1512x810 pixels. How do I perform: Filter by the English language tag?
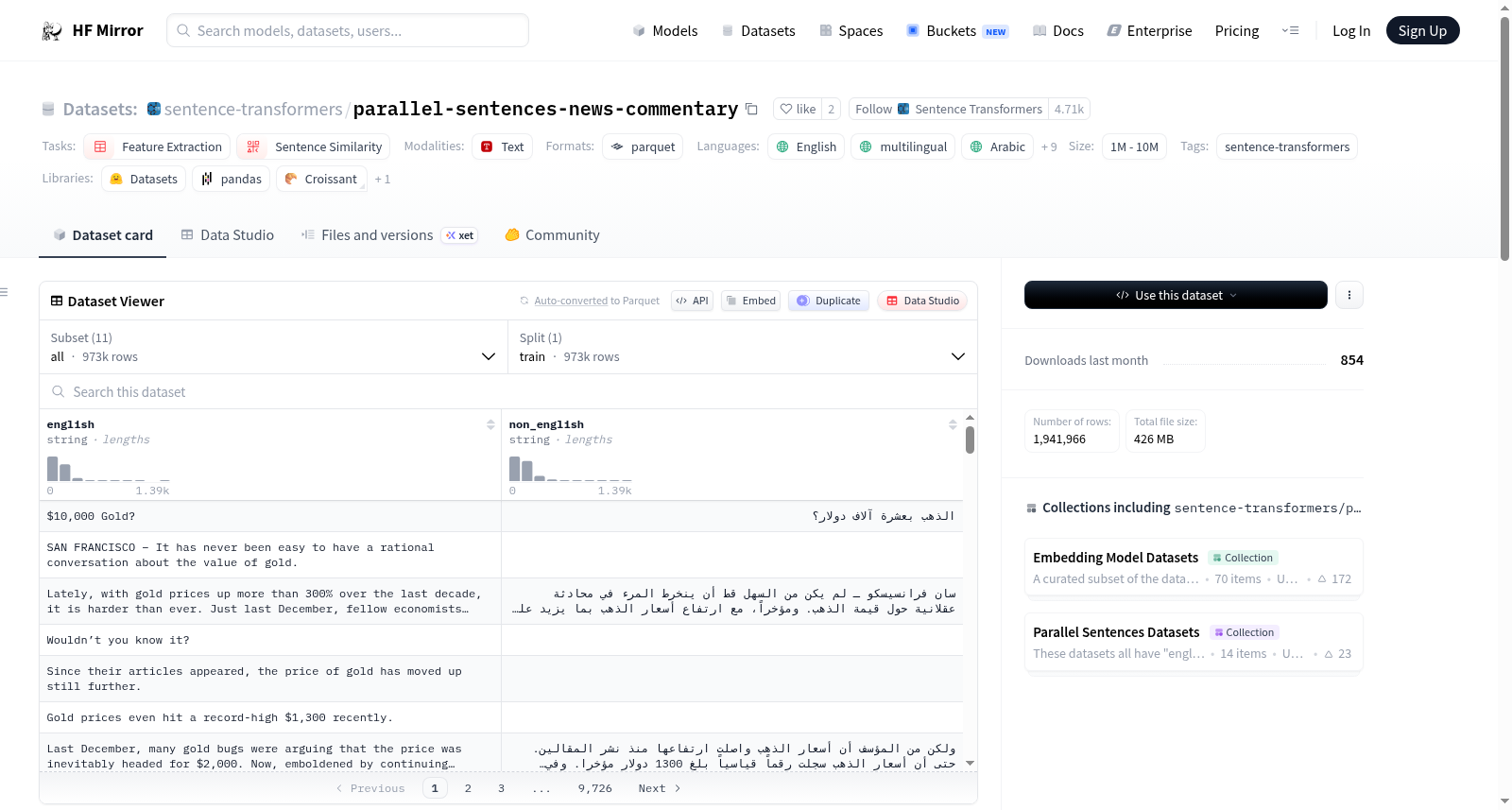[806, 146]
